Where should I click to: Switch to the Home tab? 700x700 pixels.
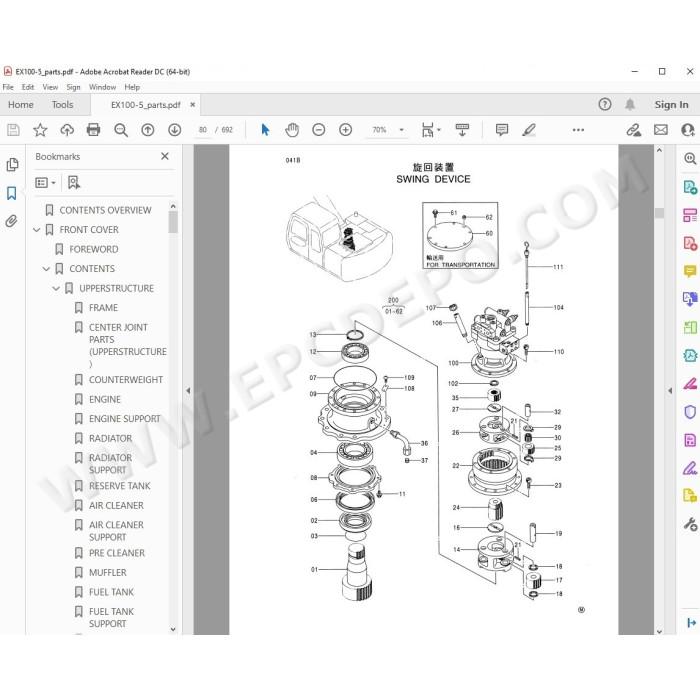point(21,104)
